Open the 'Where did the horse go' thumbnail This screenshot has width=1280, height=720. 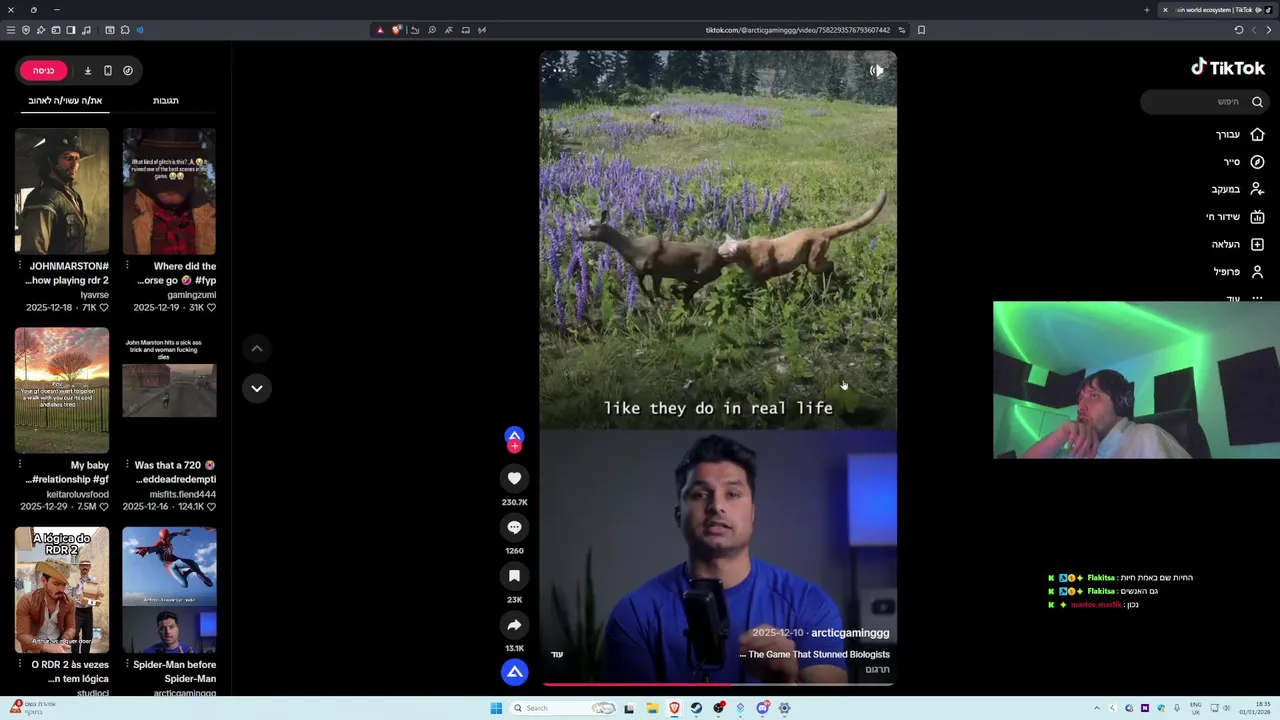click(x=169, y=191)
